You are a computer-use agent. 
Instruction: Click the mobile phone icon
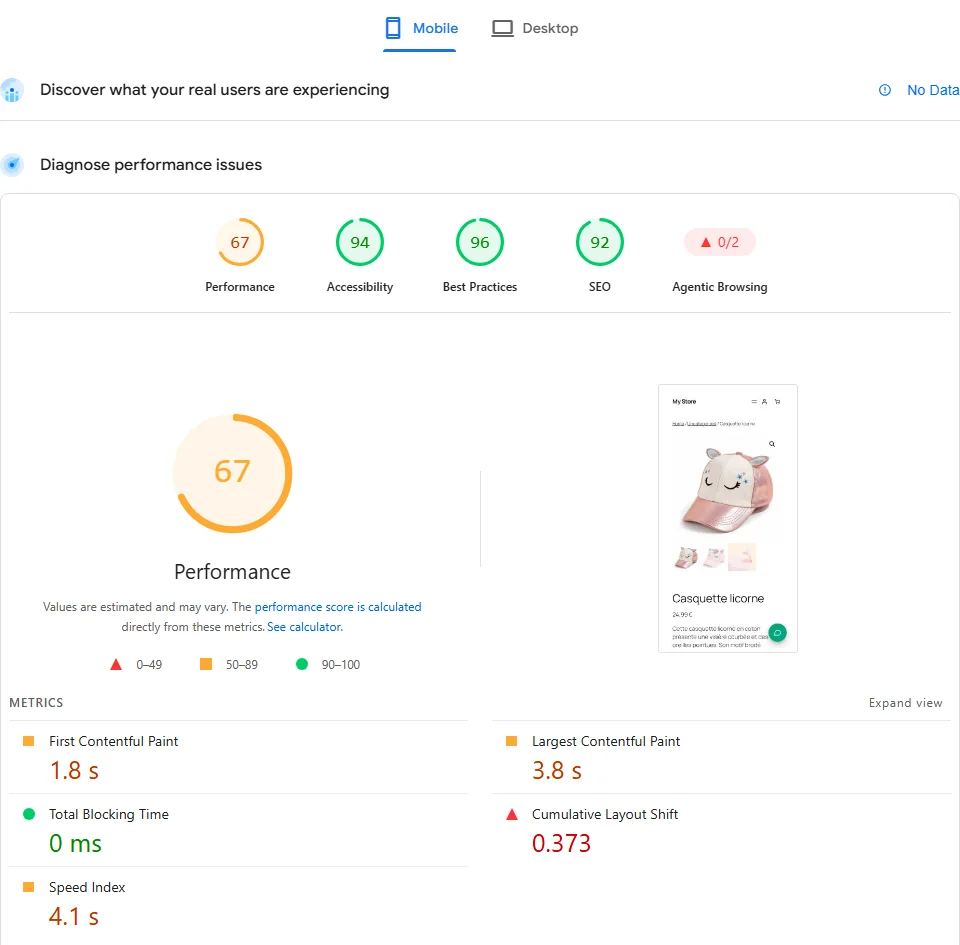pyautogui.click(x=393, y=28)
